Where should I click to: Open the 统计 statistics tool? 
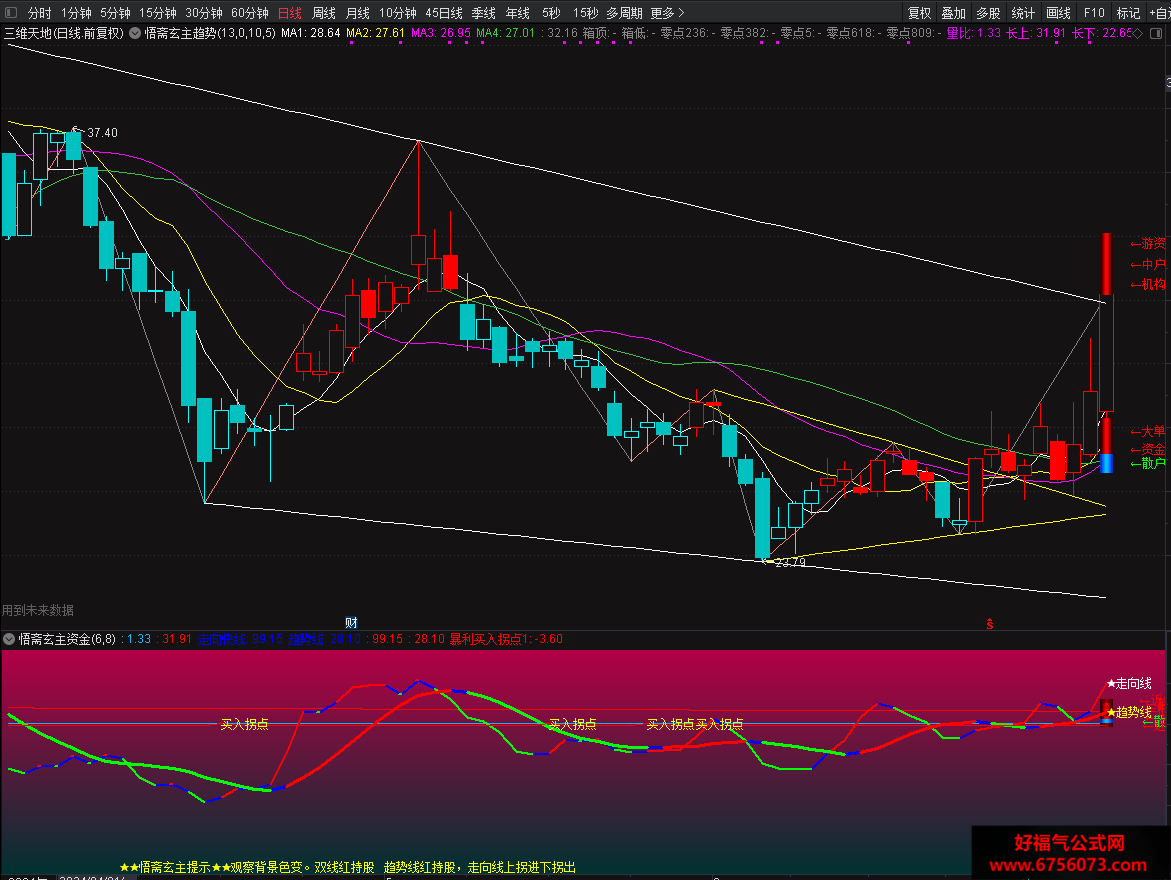click(1023, 13)
